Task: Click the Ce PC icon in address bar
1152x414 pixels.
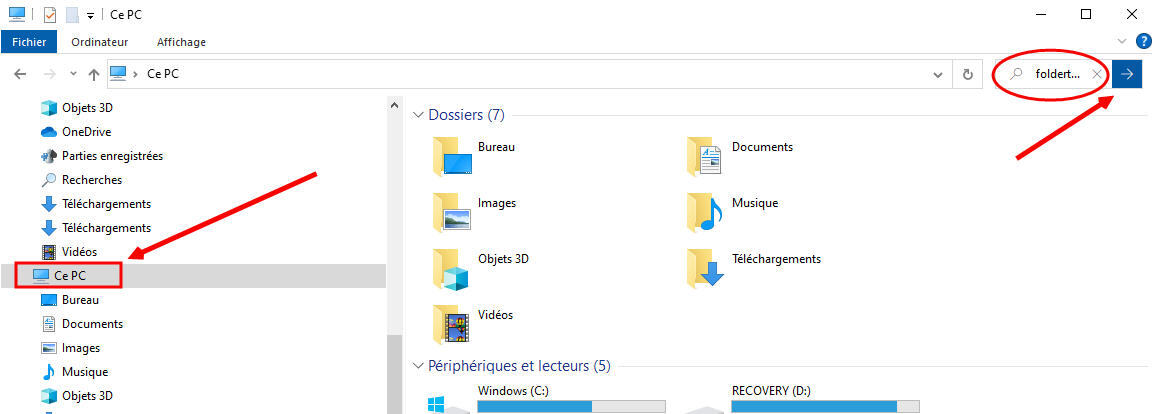Action: (118, 74)
